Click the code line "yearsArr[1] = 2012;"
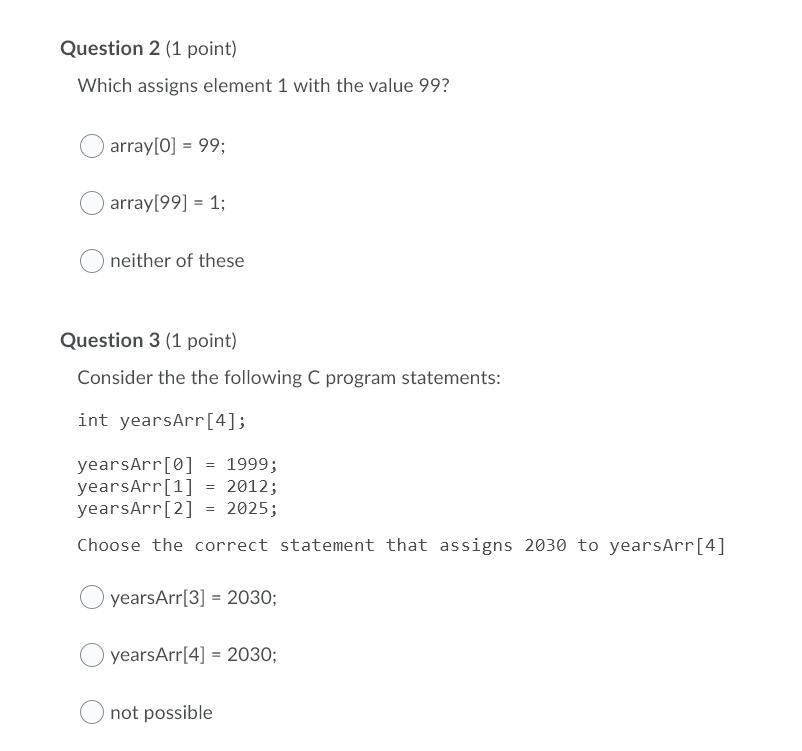 177,486
